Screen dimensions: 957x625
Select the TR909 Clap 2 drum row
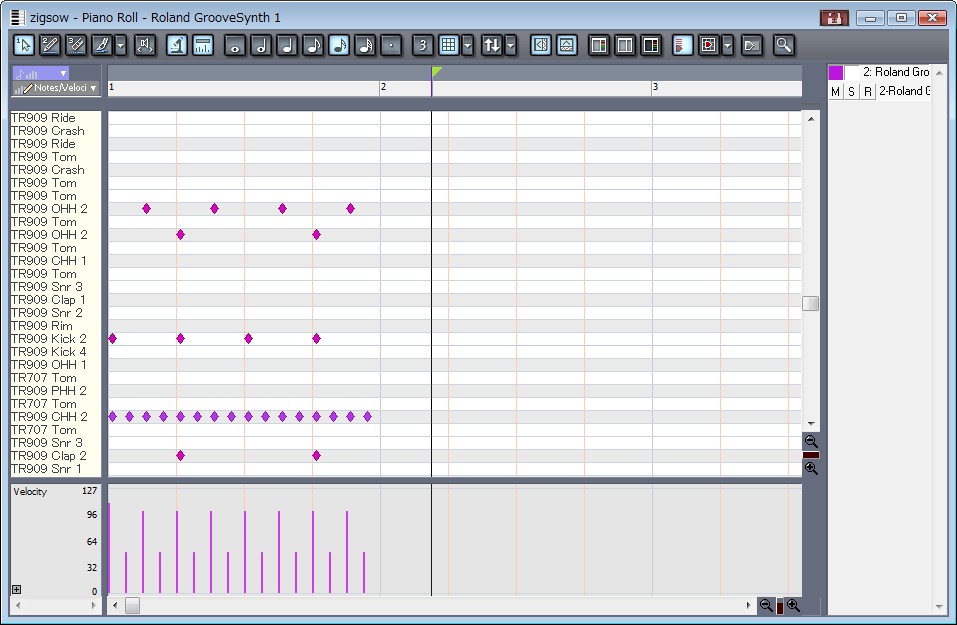[x=48, y=456]
